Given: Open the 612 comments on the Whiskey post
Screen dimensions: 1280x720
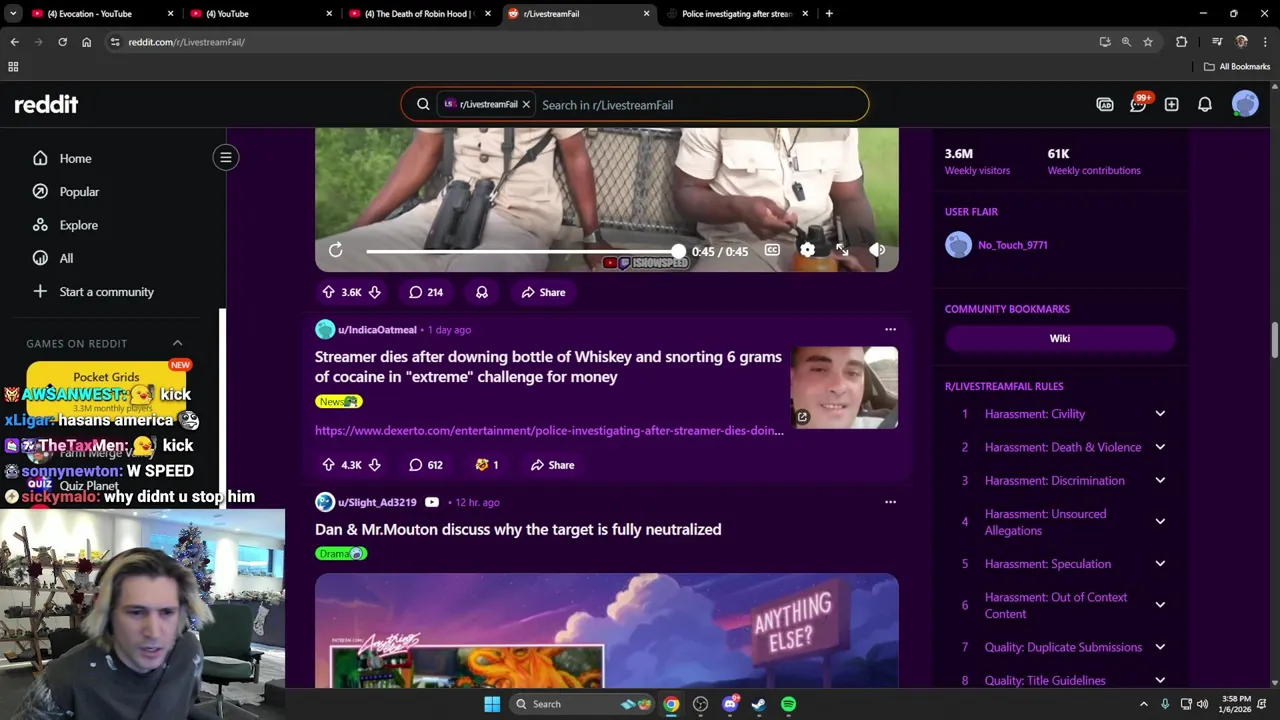Looking at the screenshot, I should (x=426, y=464).
